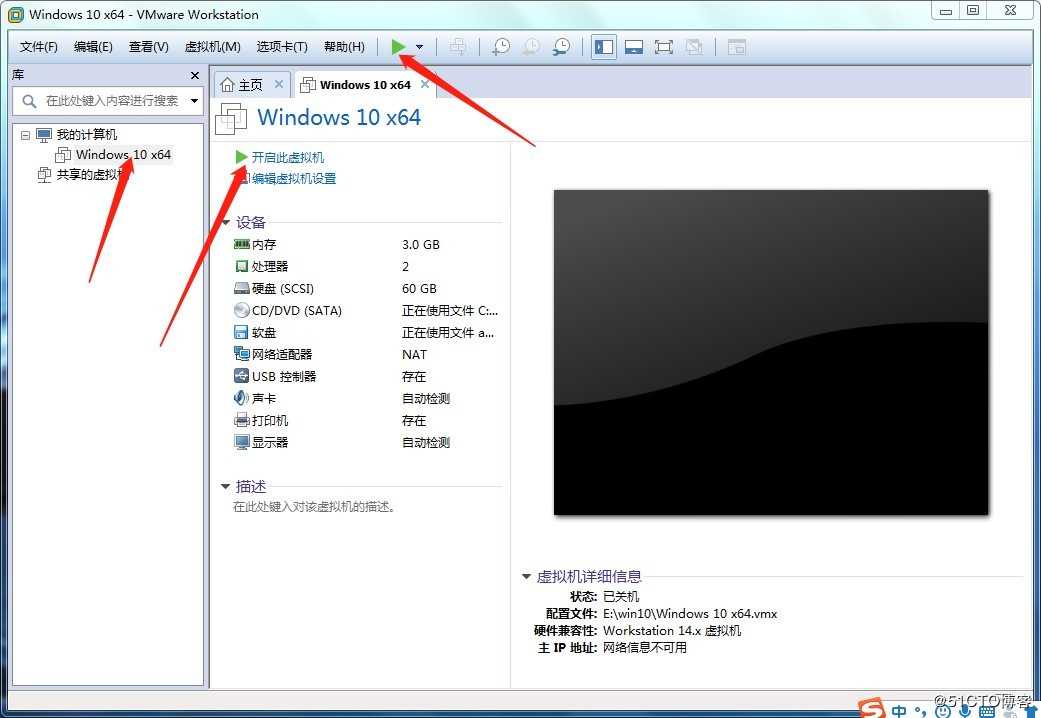Open the 文件(F) menu
Image resolution: width=1041 pixels, height=718 pixels.
pyautogui.click(x=39, y=46)
